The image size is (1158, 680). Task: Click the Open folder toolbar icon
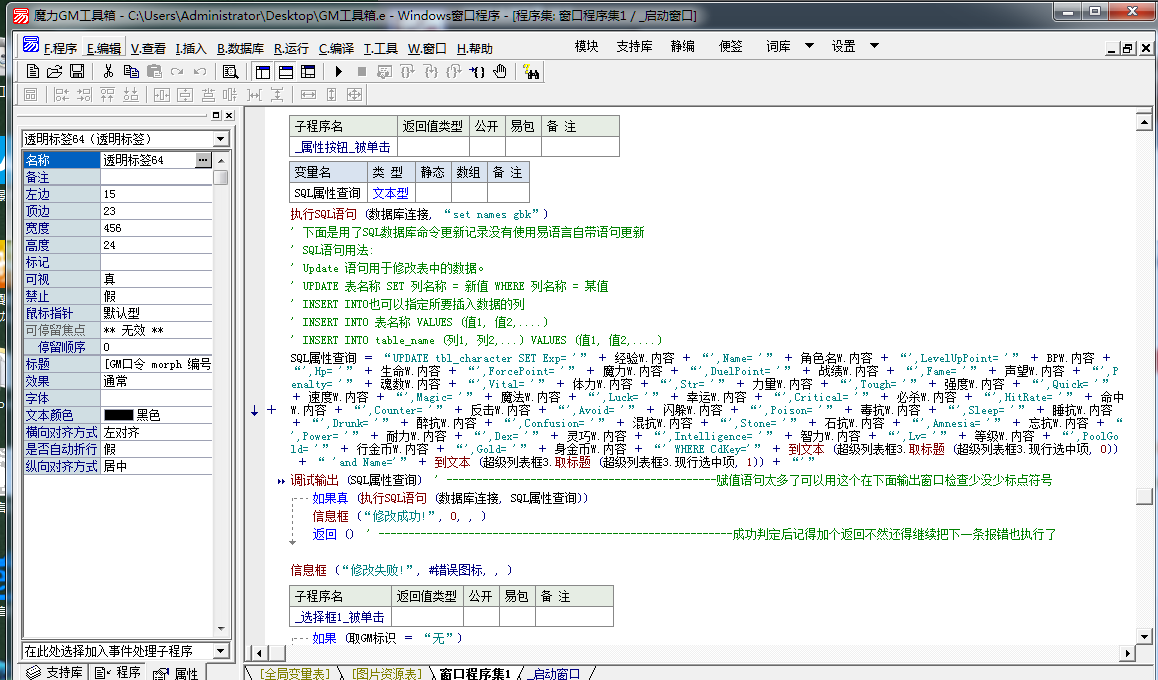point(54,71)
